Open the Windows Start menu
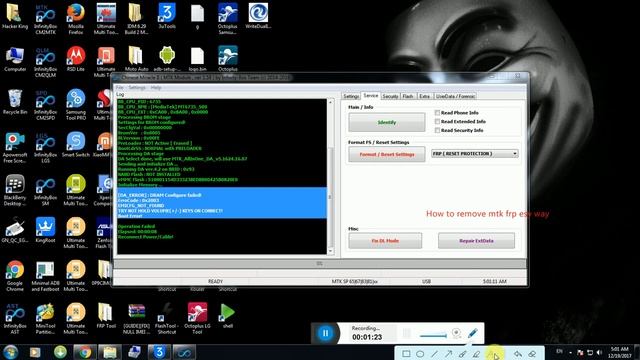The image size is (640, 360). pyautogui.click(x=11, y=352)
